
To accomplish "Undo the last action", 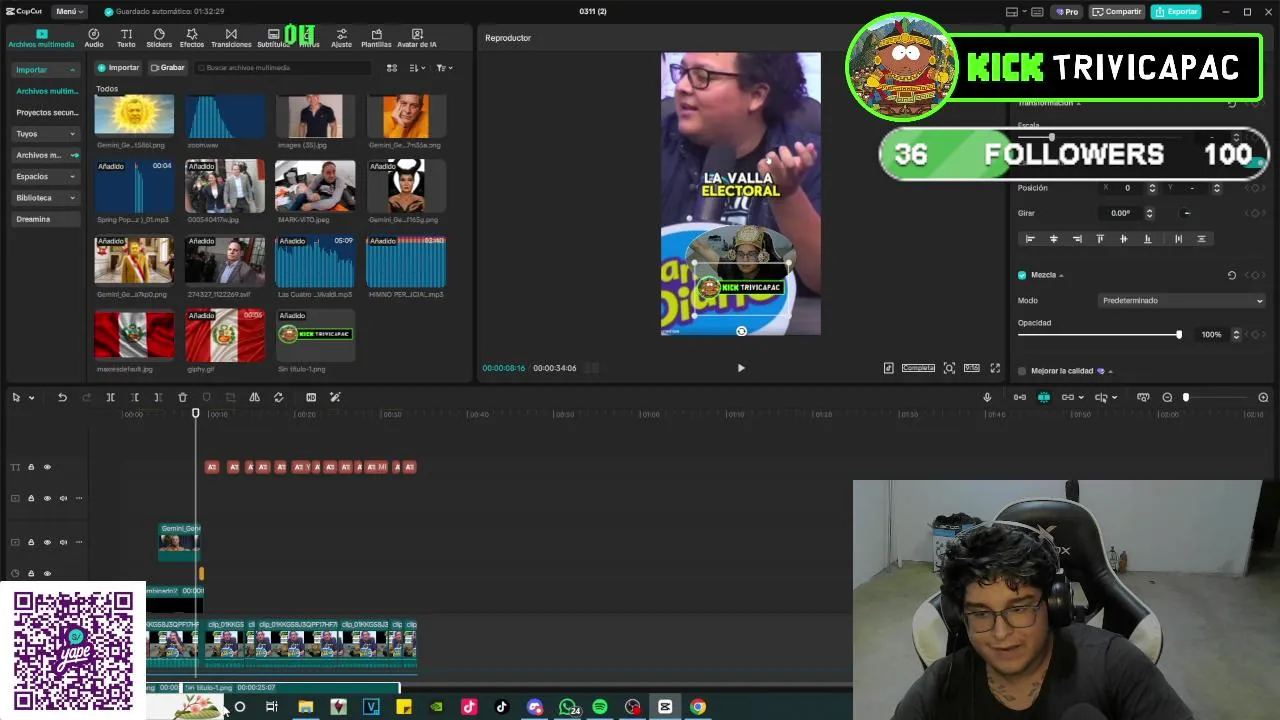I will tap(62, 397).
